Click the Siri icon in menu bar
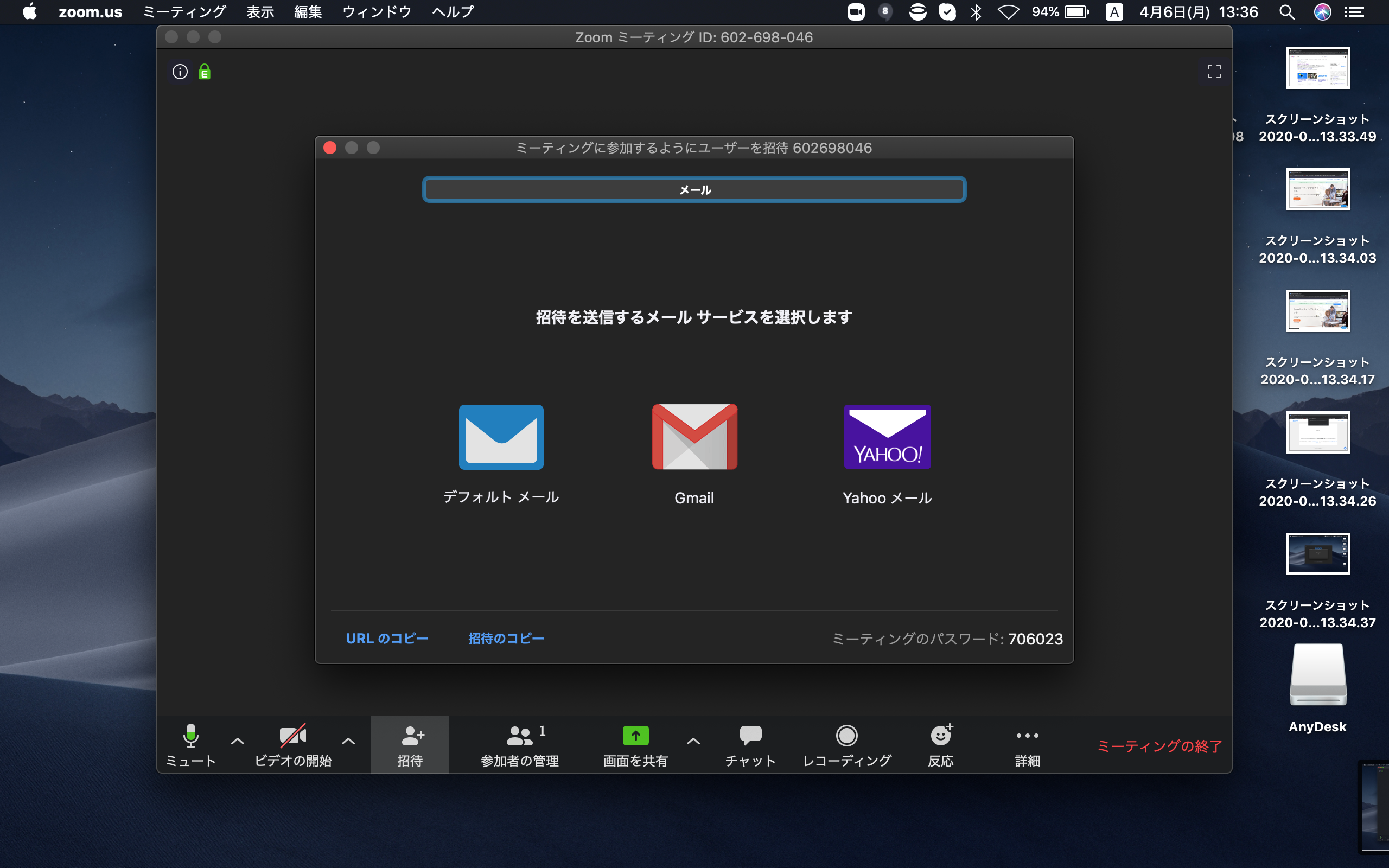Screen dimensions: 1389x868 point(1322,12)
